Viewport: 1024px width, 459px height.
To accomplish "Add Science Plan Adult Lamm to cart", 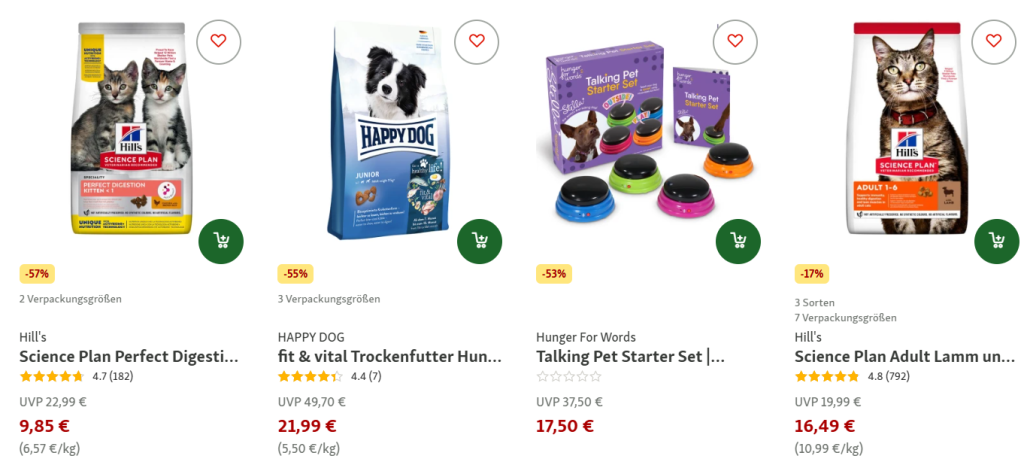I will coord(997,242).
